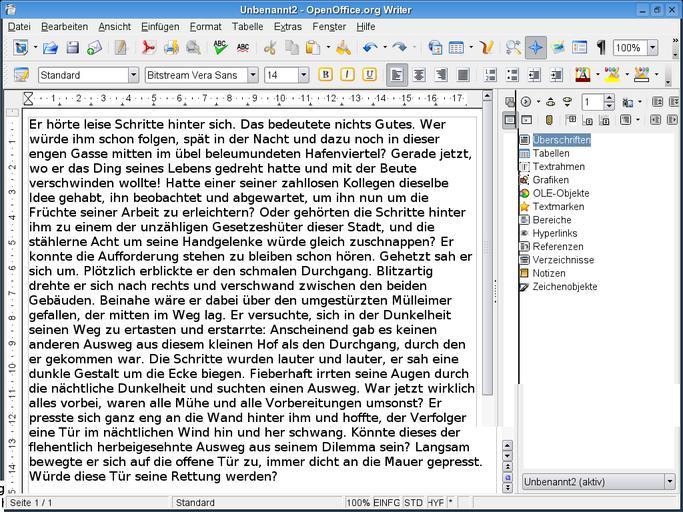683x512 pixels.
Task: Toggle nonprinting characters pilcrow icon
Action: tap(601, 48)
